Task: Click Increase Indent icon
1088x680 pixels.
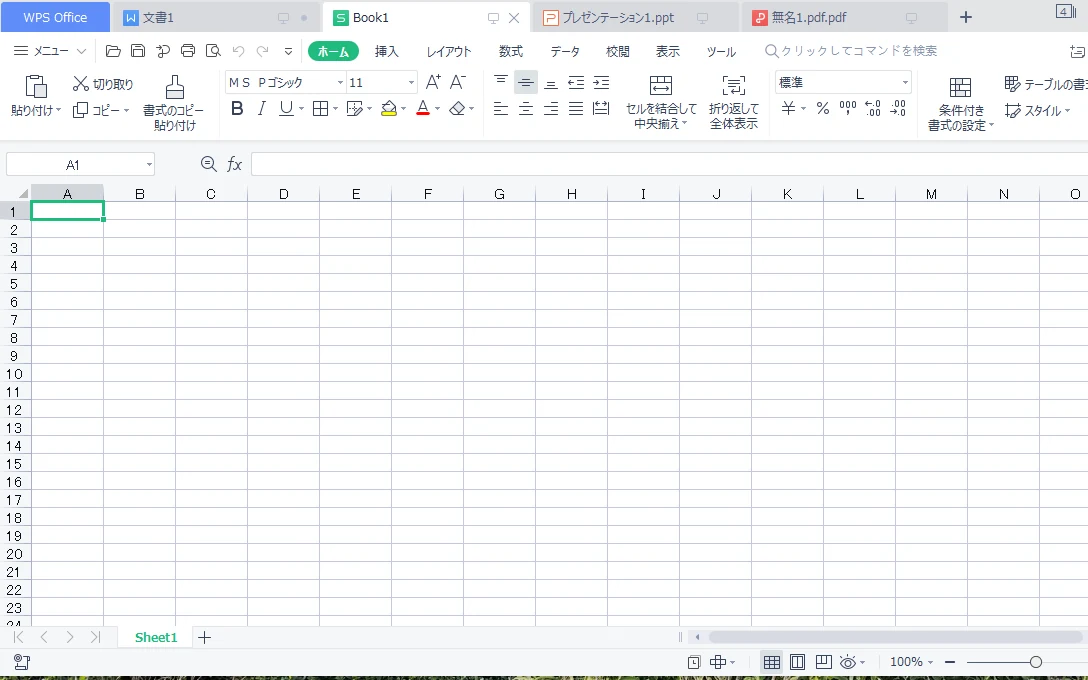Action: pos(601,83)
